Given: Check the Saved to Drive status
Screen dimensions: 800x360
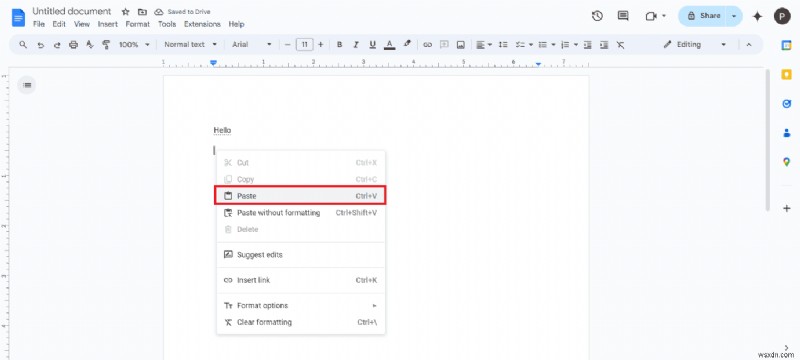Looking at the screenshot, I should point(182,12).
